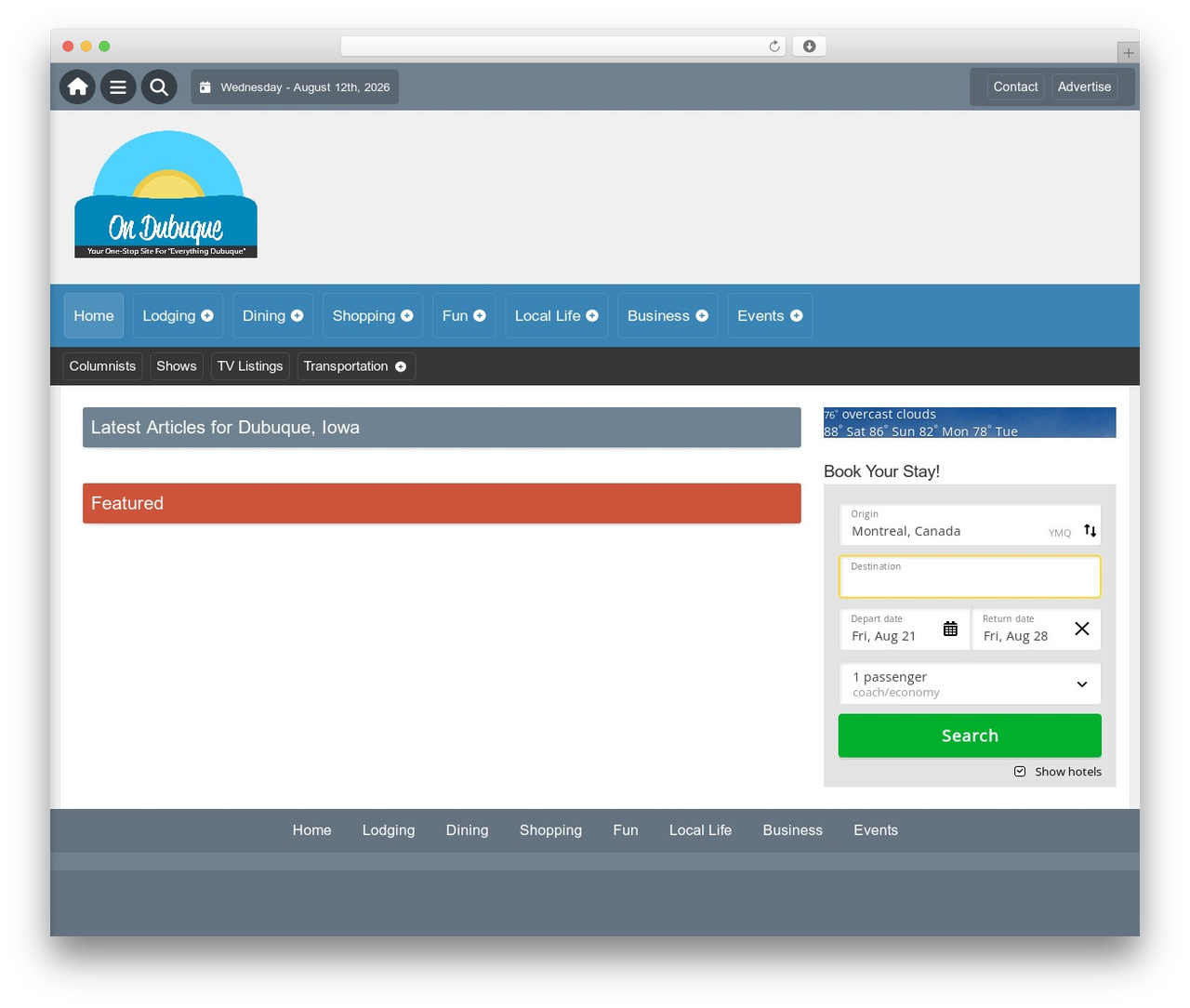1190x1008 pixels.
Task: Open Fun in the main navigation
Action: 464,316
